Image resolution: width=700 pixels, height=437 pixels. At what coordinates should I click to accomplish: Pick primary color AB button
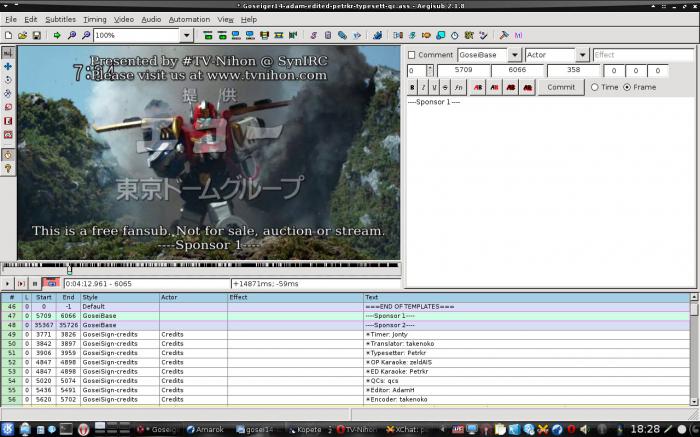478,87
